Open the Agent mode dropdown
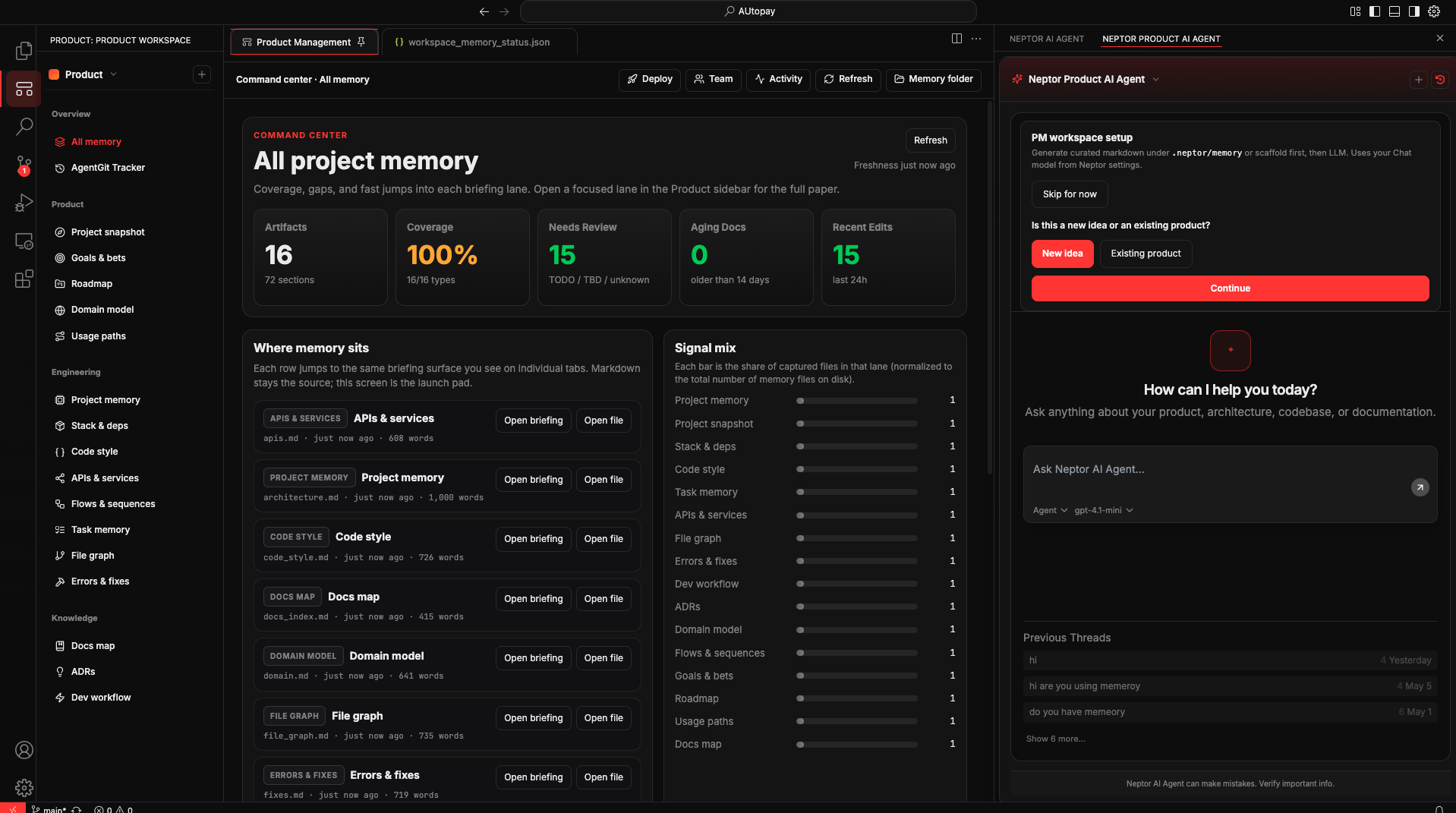 pyautogui.click(x=1050, y=510)
